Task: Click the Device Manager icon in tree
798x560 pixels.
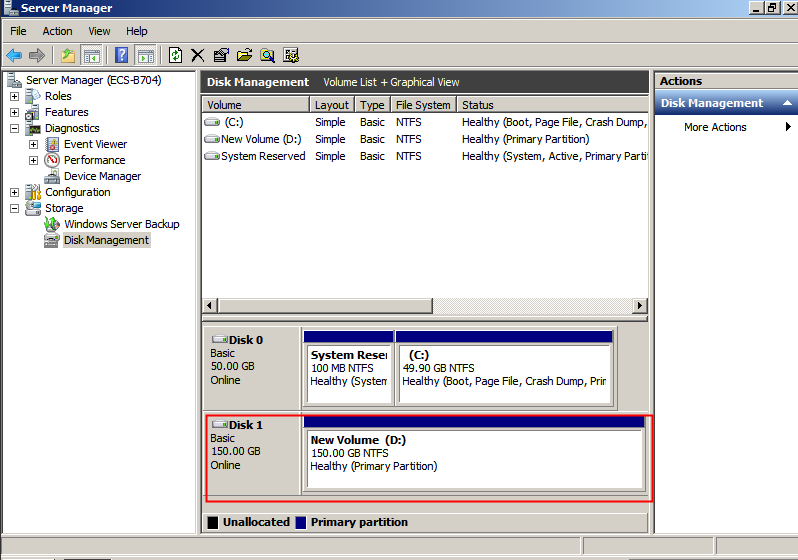Action: pyautogui.click(x=52, y=176)
